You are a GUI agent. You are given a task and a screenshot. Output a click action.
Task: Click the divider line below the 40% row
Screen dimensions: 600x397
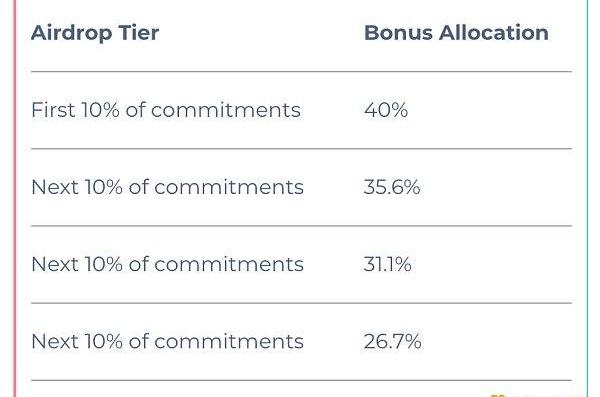point(302,149)
